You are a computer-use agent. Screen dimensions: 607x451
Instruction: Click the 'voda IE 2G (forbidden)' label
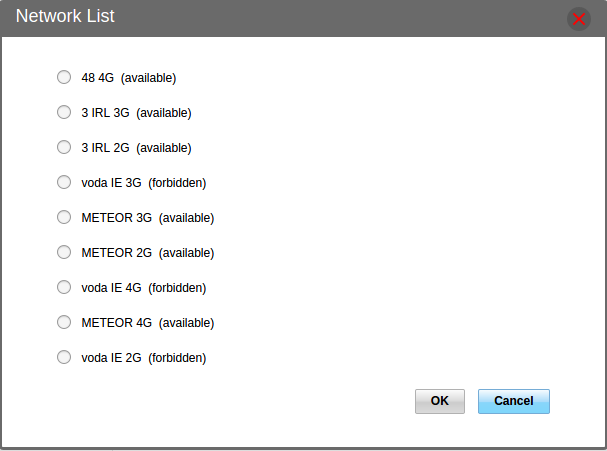pos(143,357)
